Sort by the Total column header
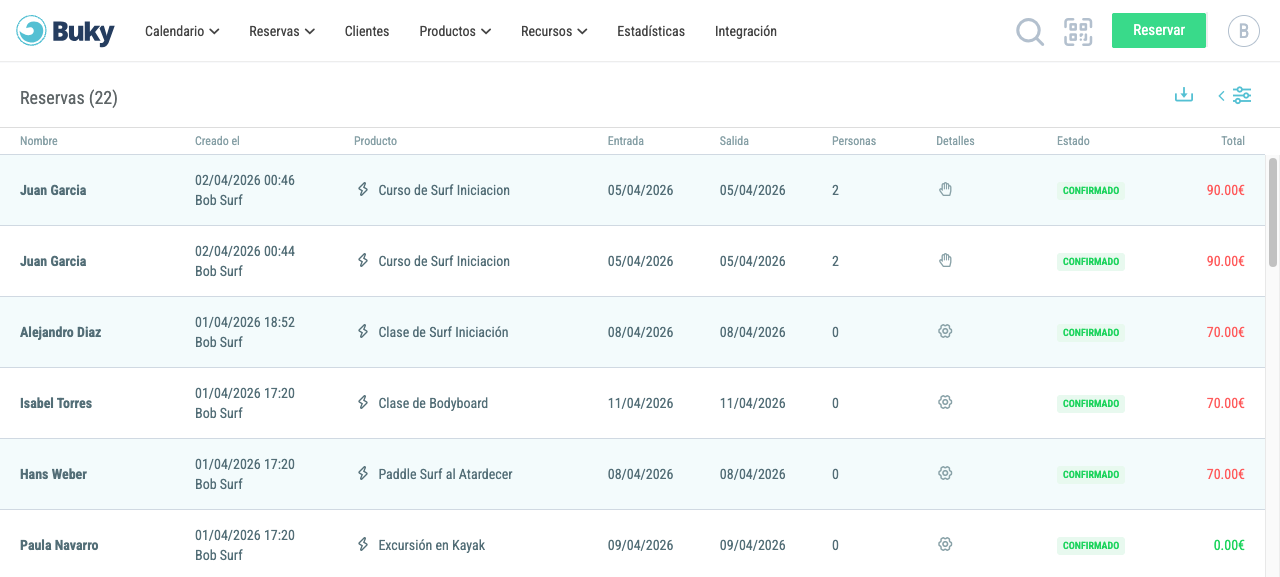 [1233, 141]
